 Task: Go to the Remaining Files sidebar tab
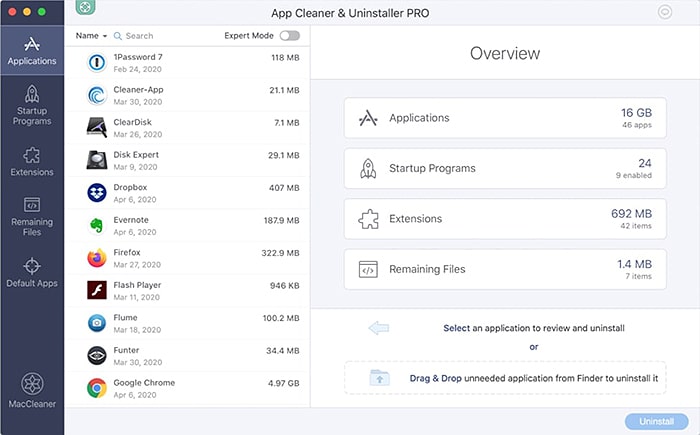coord(32,217)
